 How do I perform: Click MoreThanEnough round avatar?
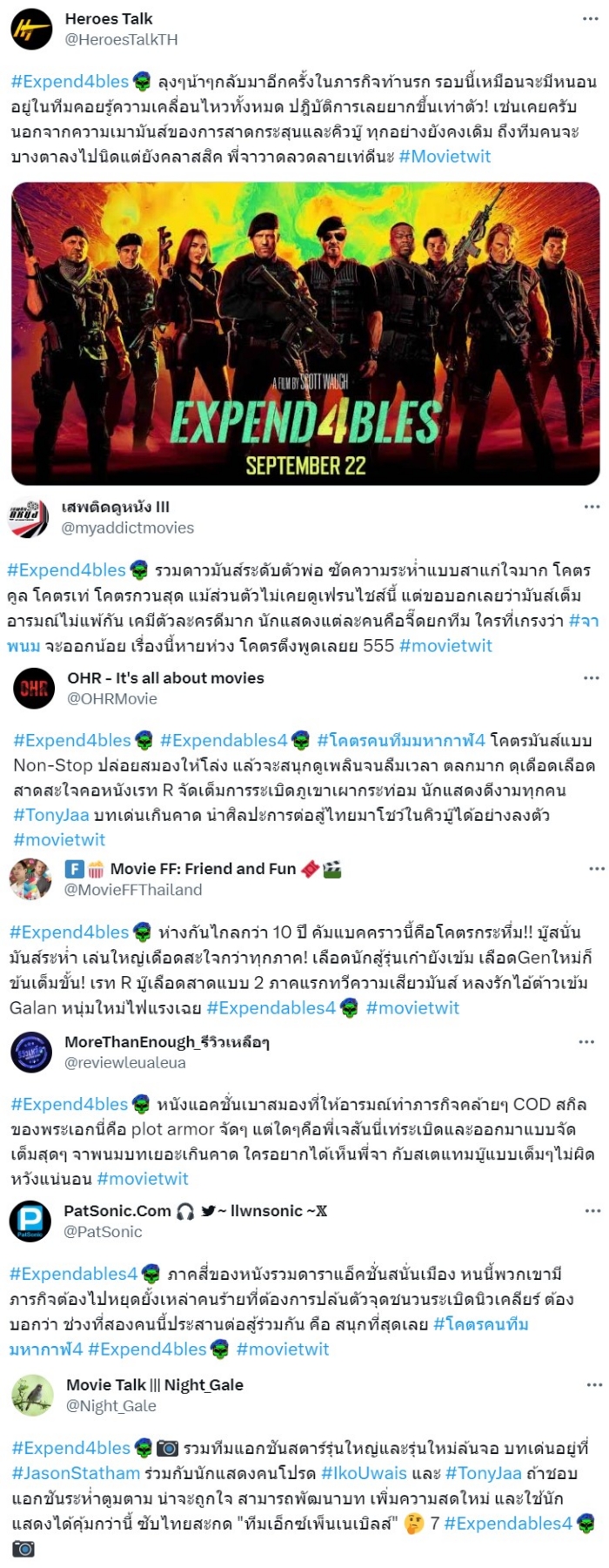click(31, 1052)
